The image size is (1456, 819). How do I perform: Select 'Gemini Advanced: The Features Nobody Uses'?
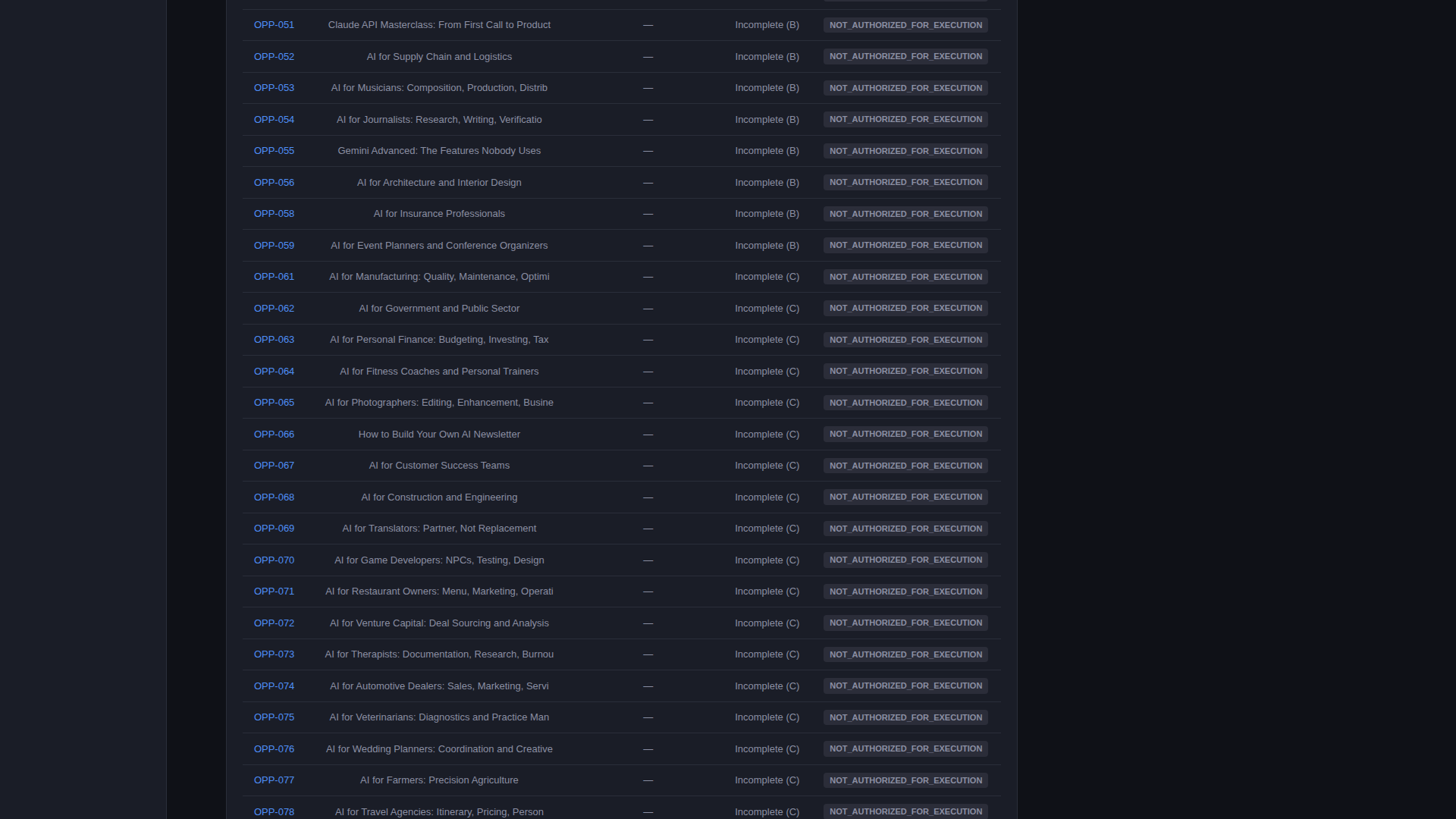point(439,151)
